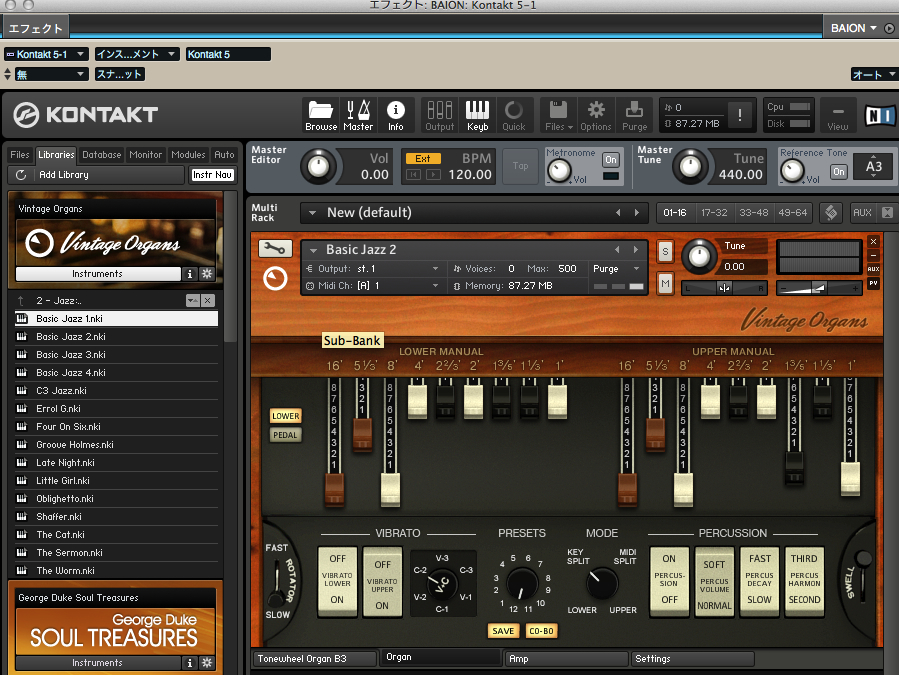Open the Kontakt 5-1 plugin dropdown
Screen dimensions: 899x675
pyautogui.click(x=46, y=54)
